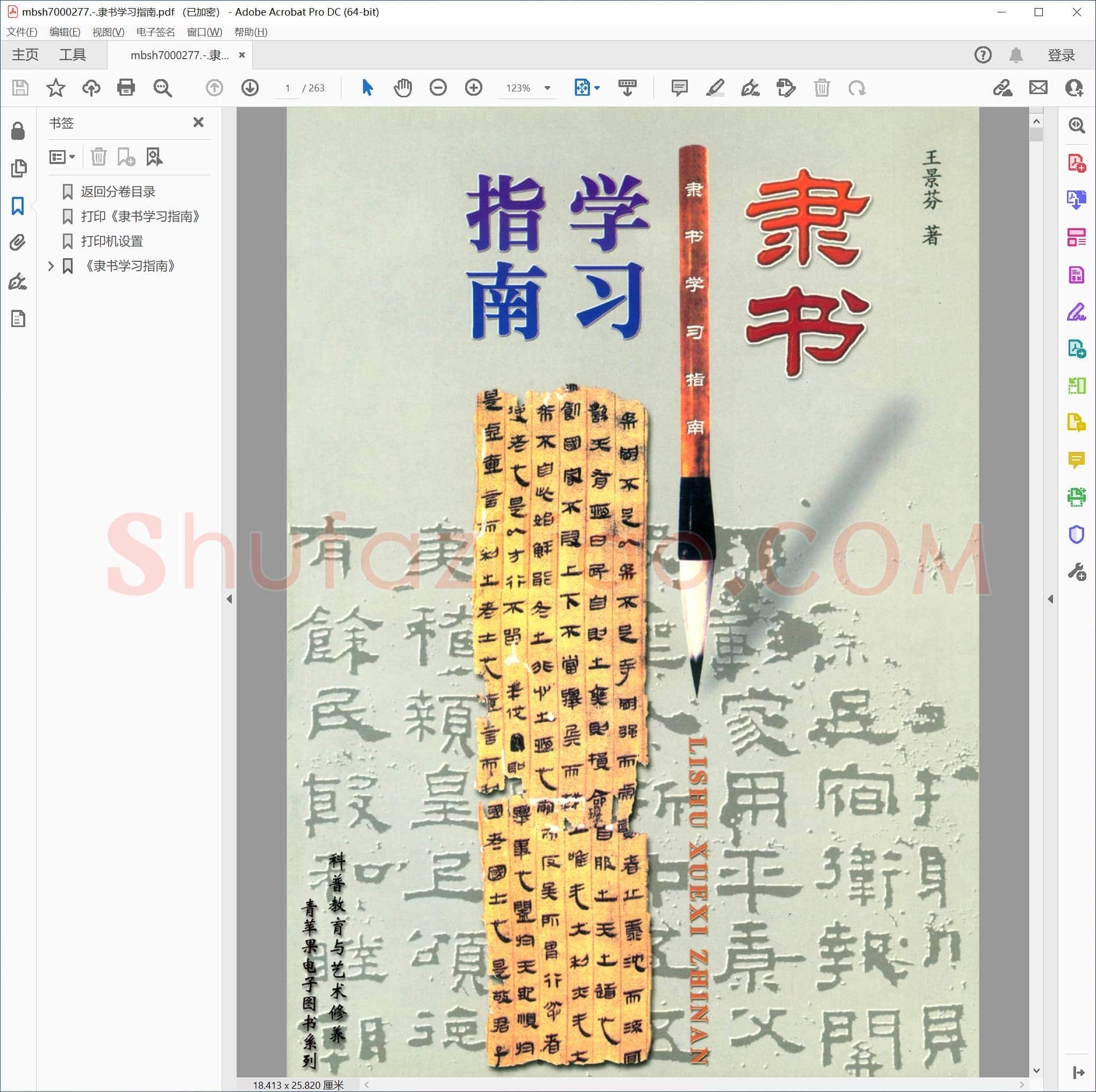Click the send by email envelope icon
Viewport: 1096px width, 1092px height.
[x=1038, y=88]
